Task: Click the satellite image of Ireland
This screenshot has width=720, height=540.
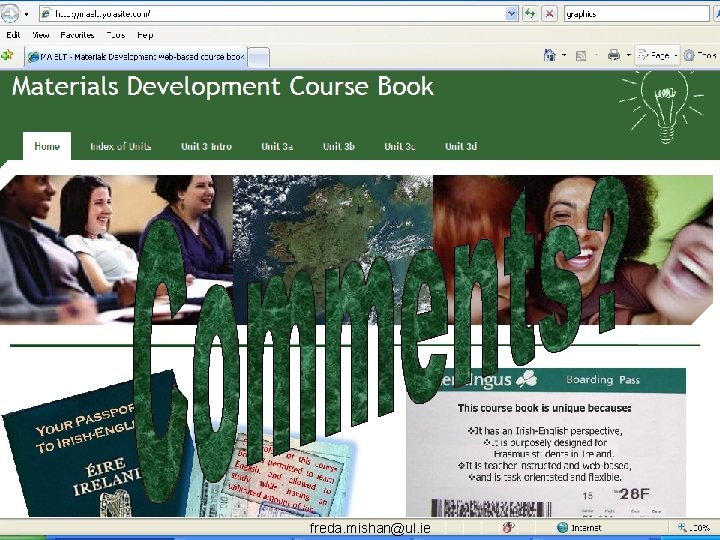Action: point(332,249)
